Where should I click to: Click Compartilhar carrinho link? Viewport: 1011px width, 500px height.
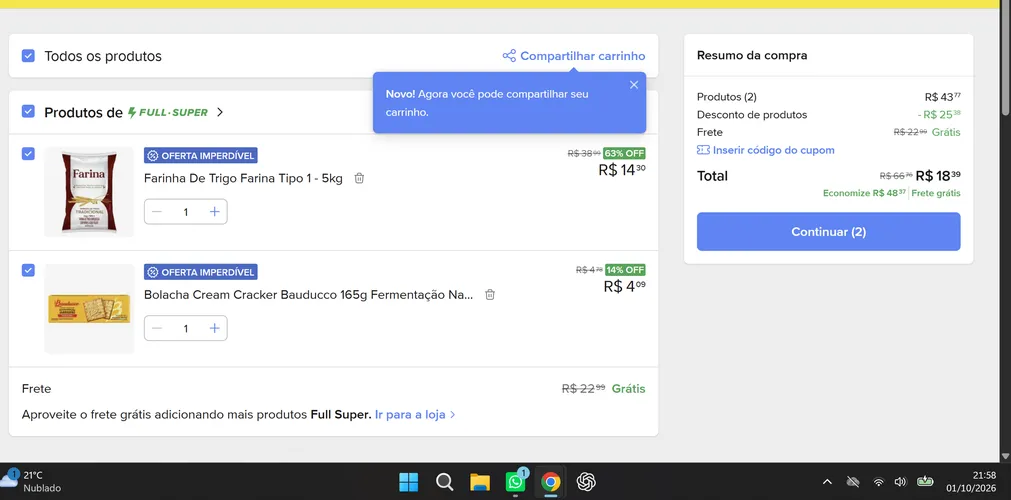(582, 56)
